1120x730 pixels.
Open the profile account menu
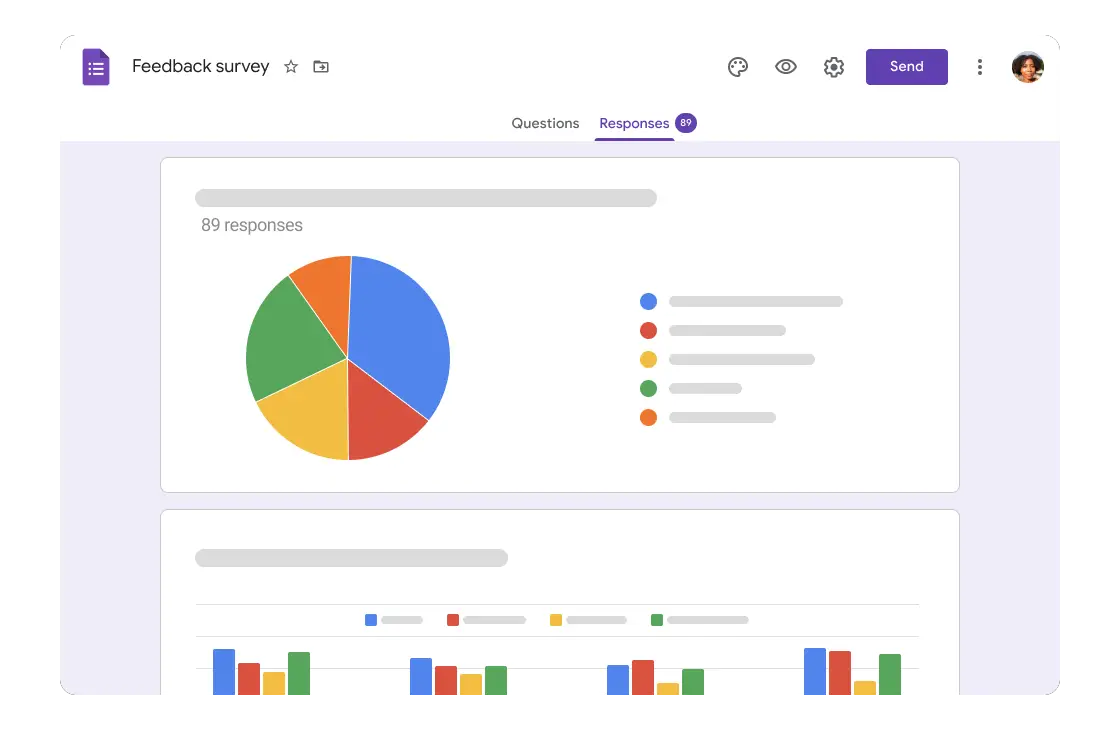click(x=1028, y=66)
